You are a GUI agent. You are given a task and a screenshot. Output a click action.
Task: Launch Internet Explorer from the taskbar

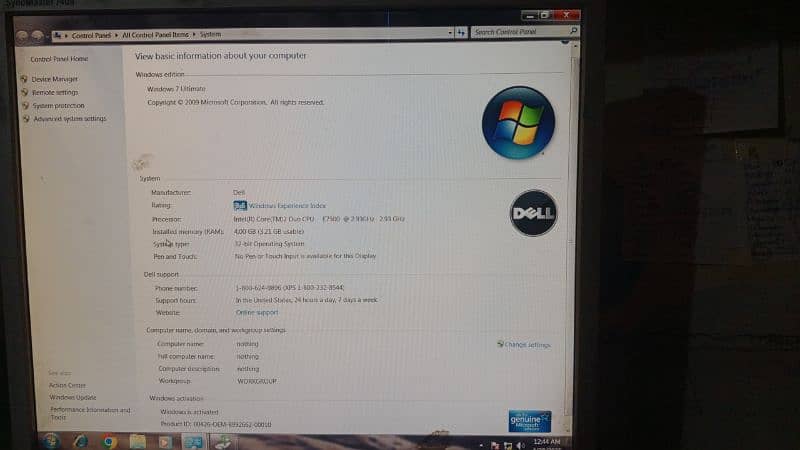point(81,441)
